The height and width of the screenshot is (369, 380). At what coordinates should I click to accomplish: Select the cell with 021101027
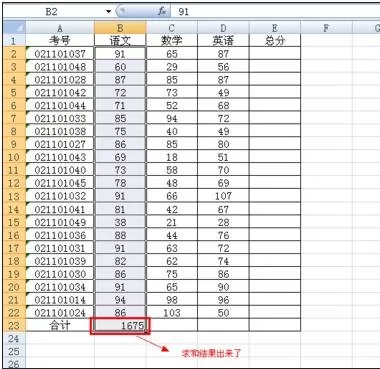pyautogui.click(x=60, y=144)
